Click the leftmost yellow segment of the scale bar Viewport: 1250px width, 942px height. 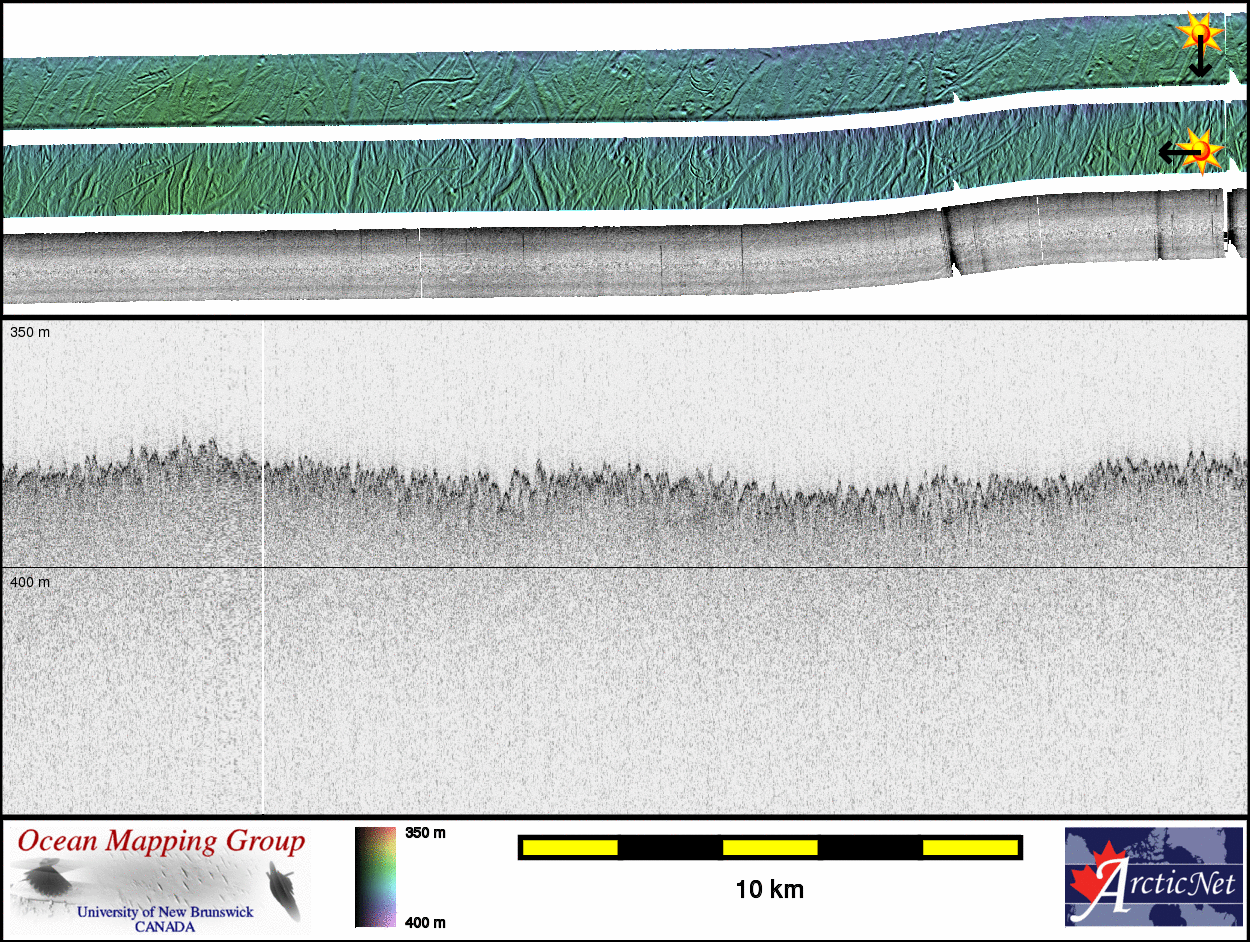(569, 848)
